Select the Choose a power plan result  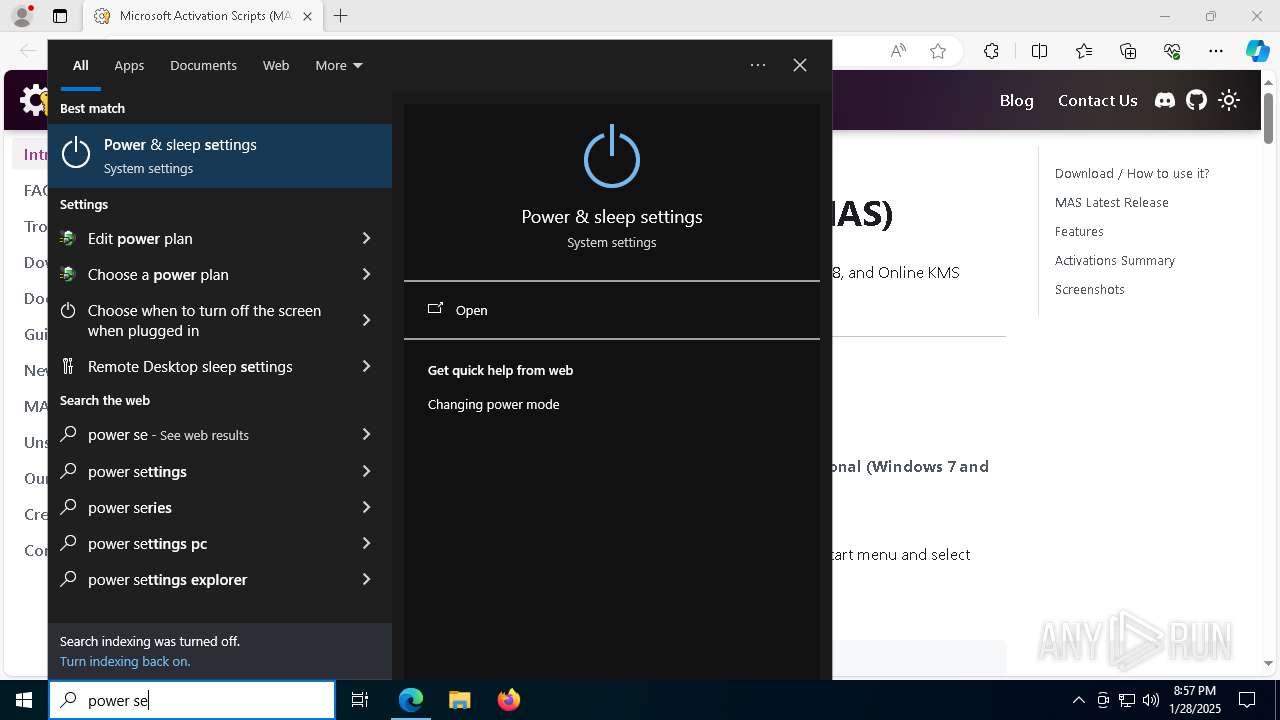coord(195,274)
